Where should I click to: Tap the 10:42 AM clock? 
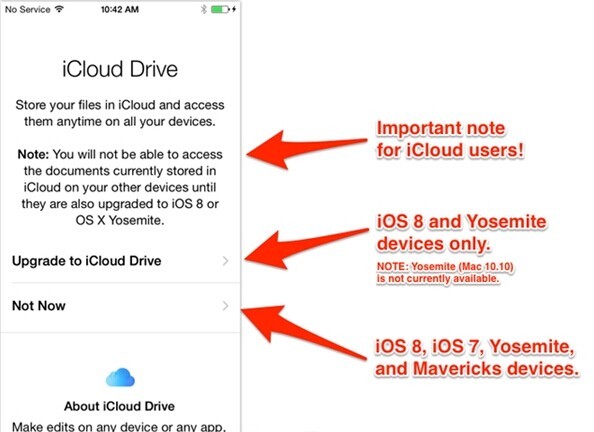click(x=120, y=9)
